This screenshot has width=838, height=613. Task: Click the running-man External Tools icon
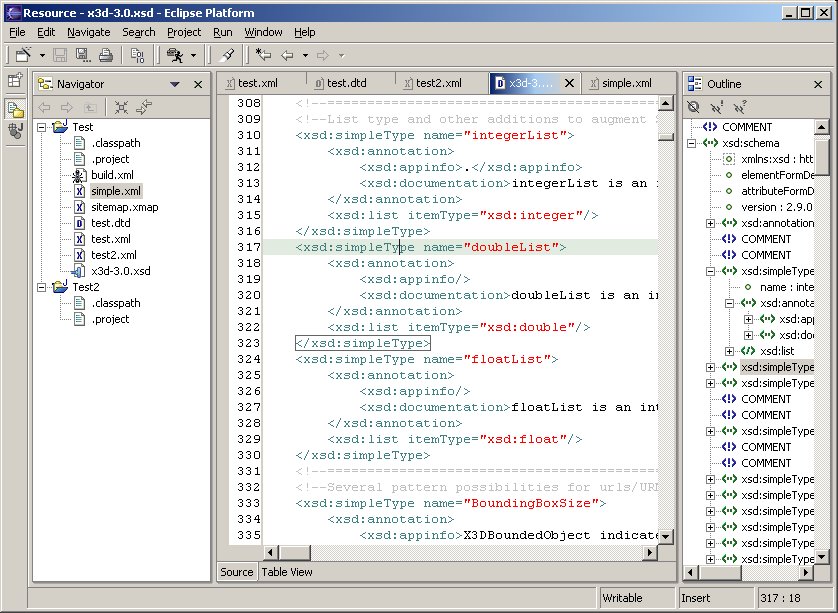[x=175, y=55]
